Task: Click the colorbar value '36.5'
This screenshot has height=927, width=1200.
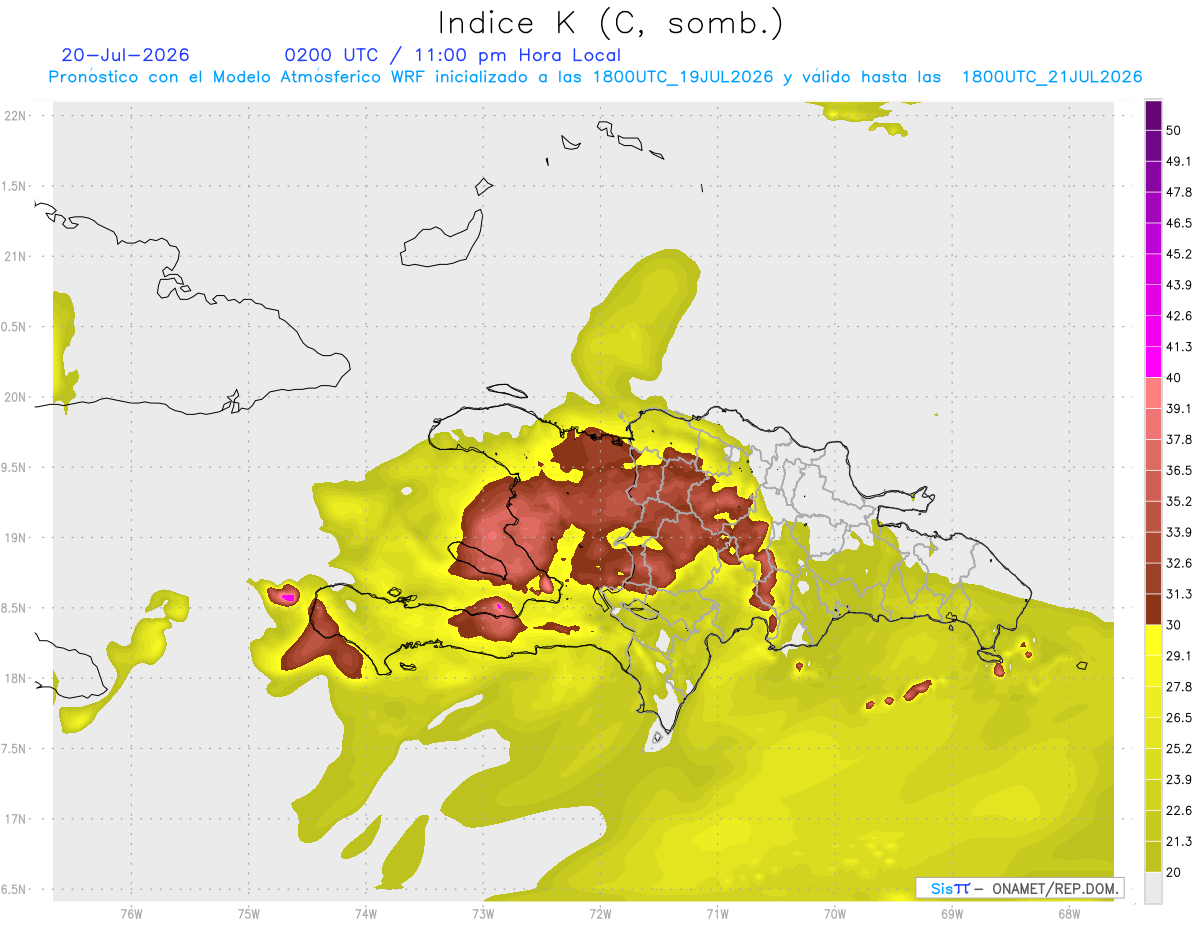Action: 1178,470
